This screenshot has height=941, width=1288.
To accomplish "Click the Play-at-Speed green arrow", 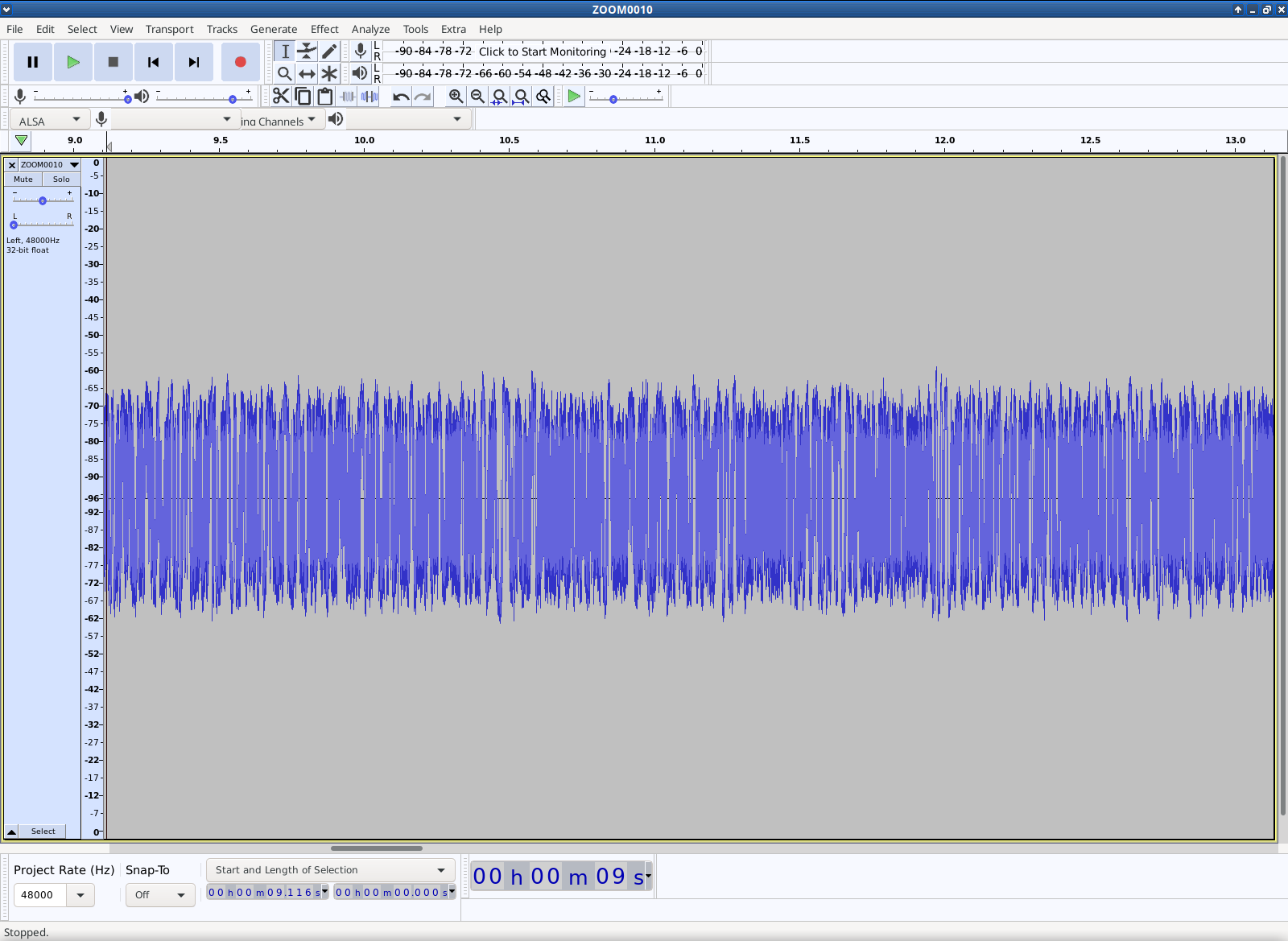I will pyautogui.click(x=574, y=97).
